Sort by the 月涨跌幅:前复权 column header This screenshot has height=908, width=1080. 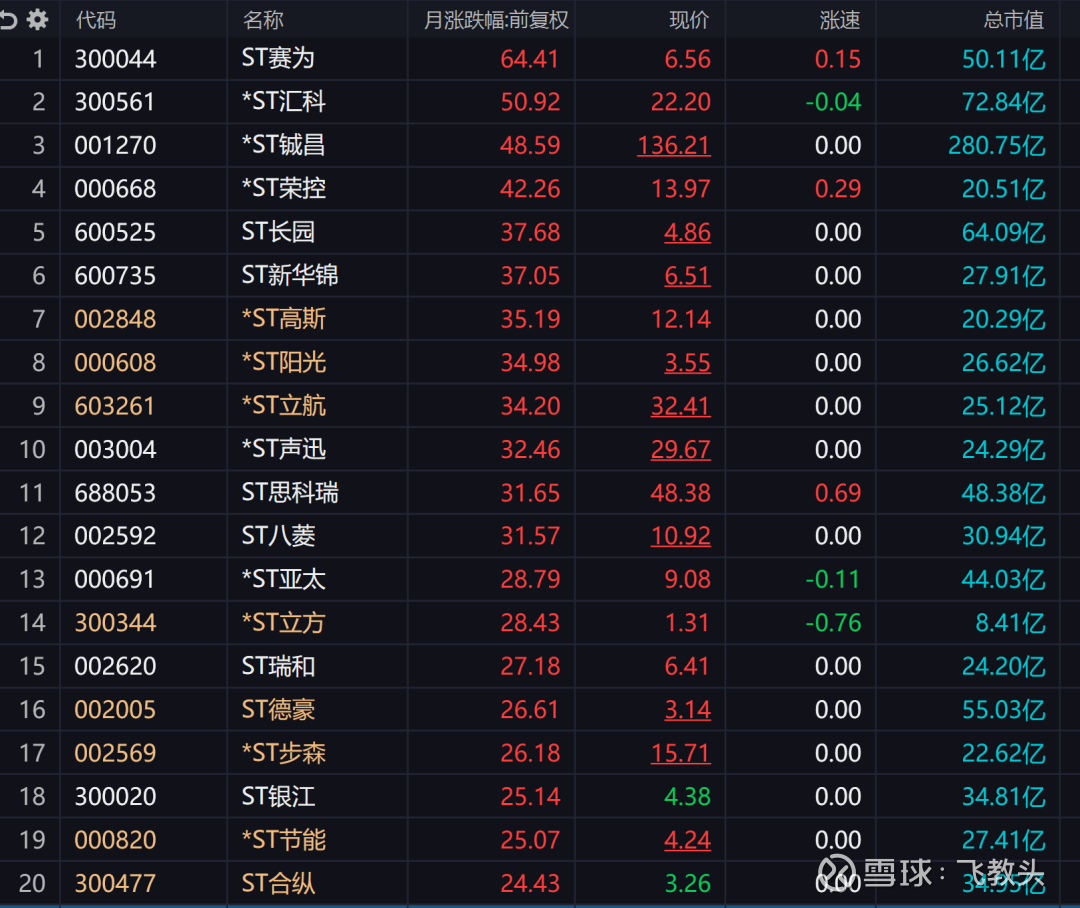pos(496,20)
